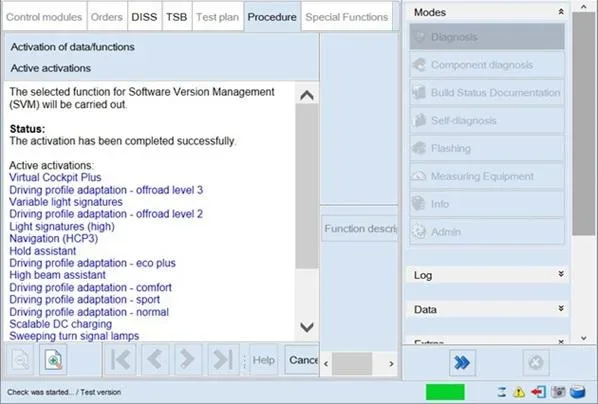Switch to the DISS tab
598x404 pixels.
pyautogui.click(x=144, y=17)
